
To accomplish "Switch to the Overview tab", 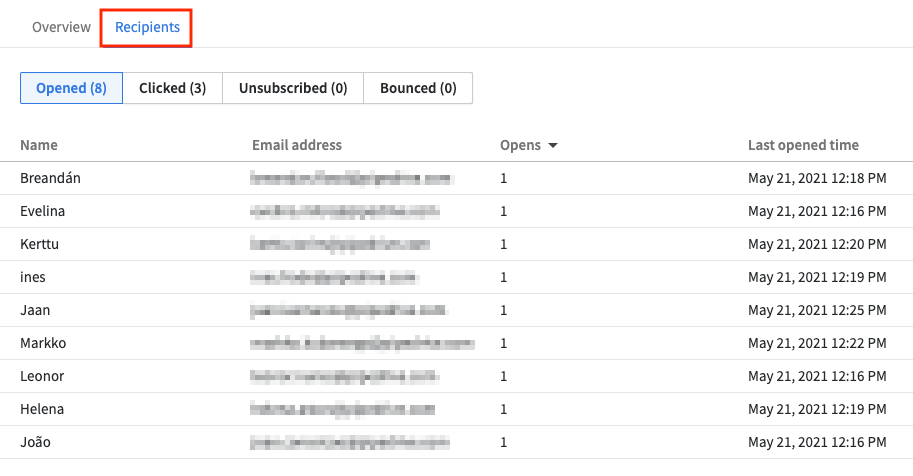I will pos(62,27).
